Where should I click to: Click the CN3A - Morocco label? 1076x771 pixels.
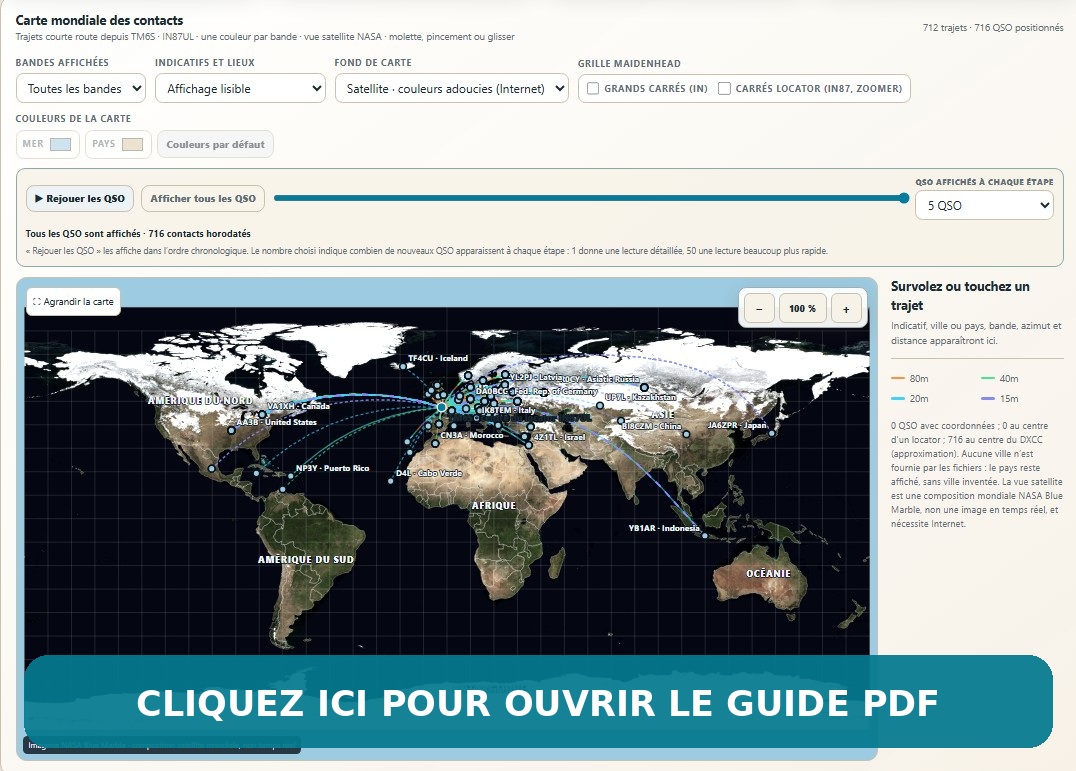tap(472, 436)
